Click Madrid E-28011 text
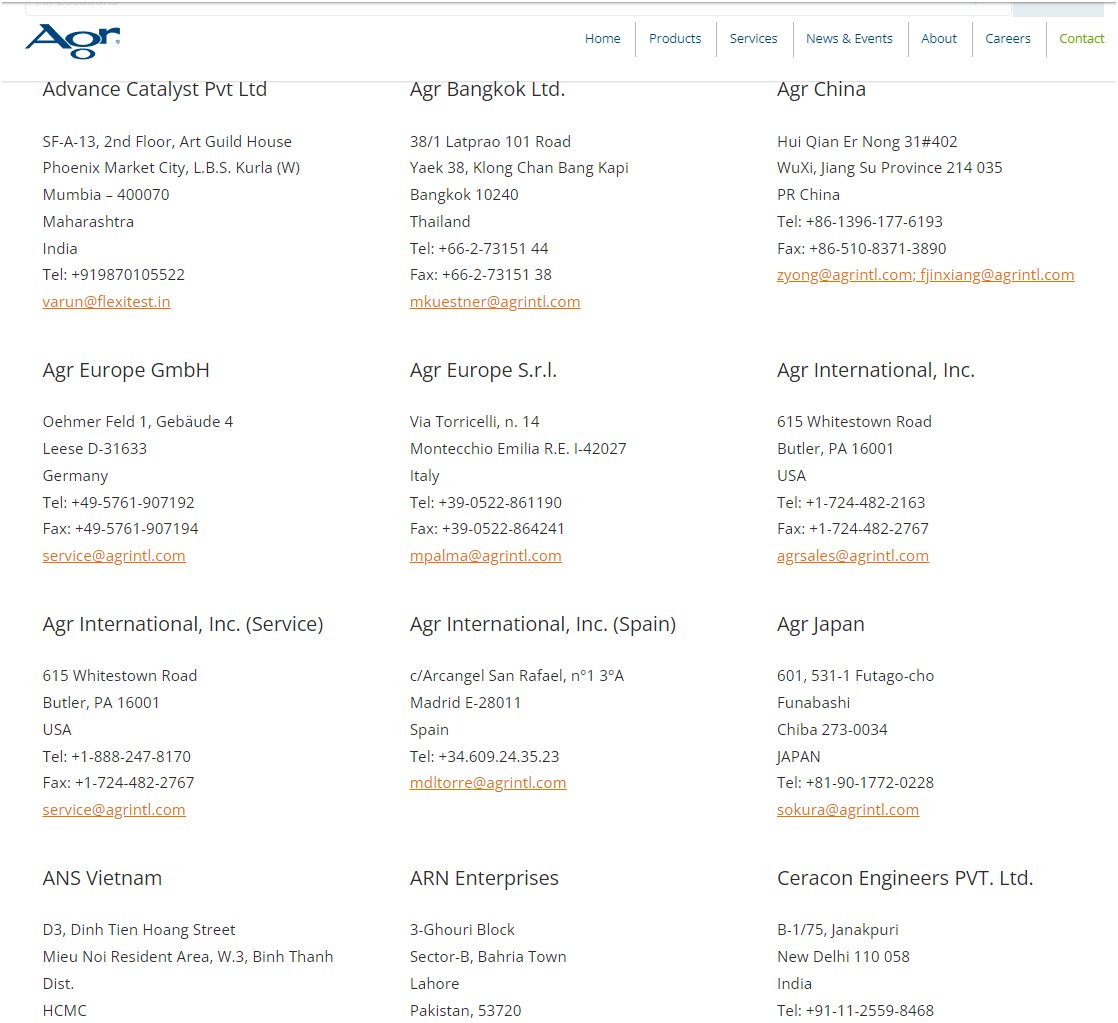Screen dimensions: 1118x1023 coord(465,702)
